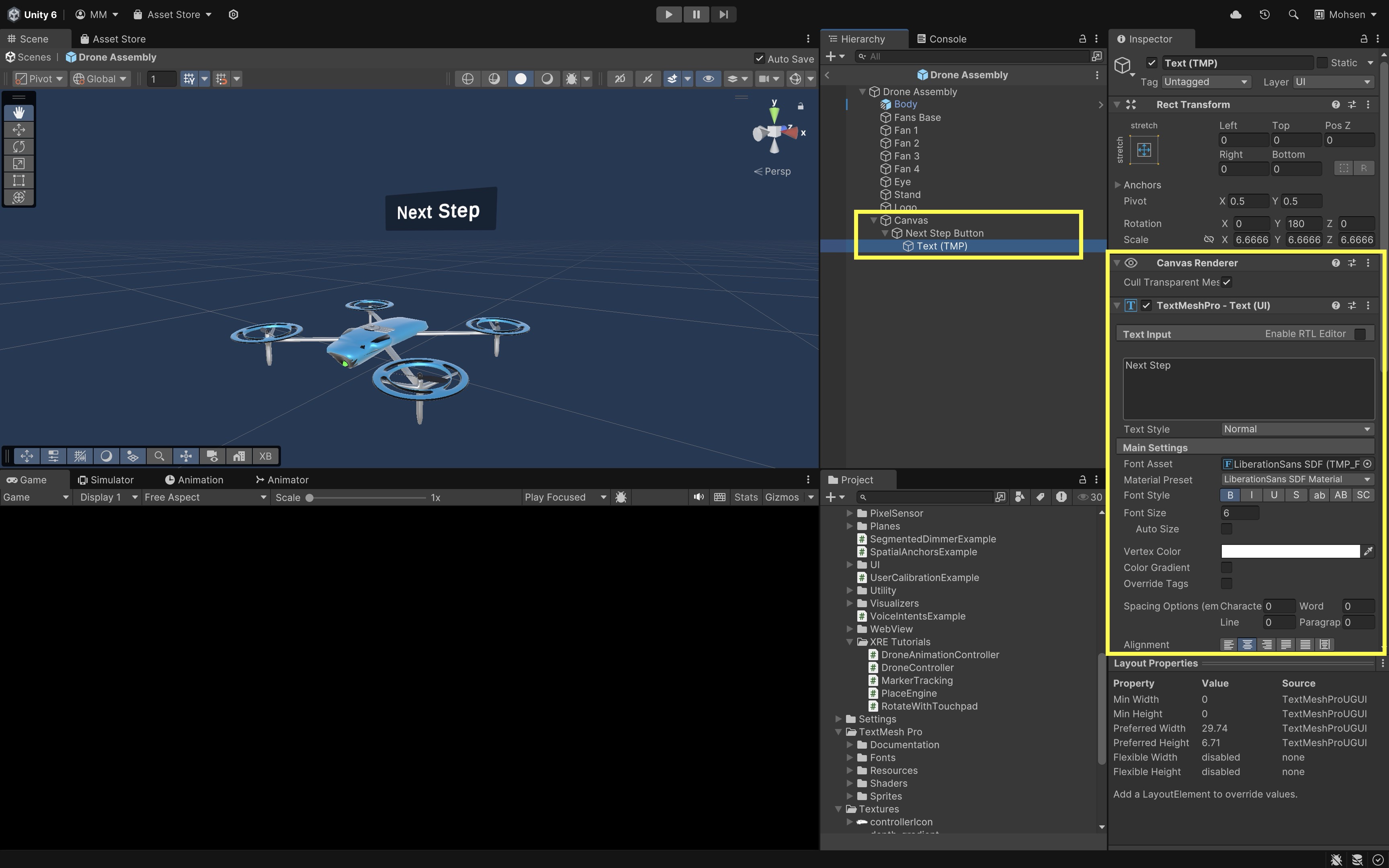This screenshot has width=1389, height=868.
Task: Open Unity cloud services icon
Action: pyautogui.click(x=1236, y=14)
